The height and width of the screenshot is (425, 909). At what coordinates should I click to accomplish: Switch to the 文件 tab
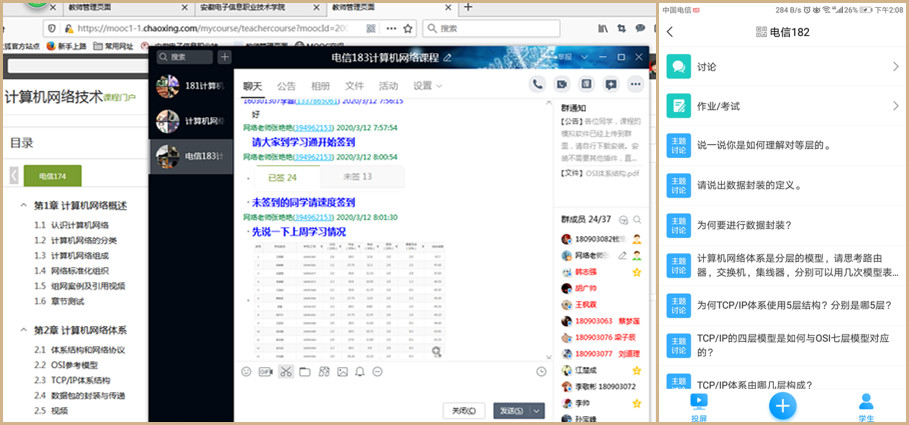pos(354,86)
